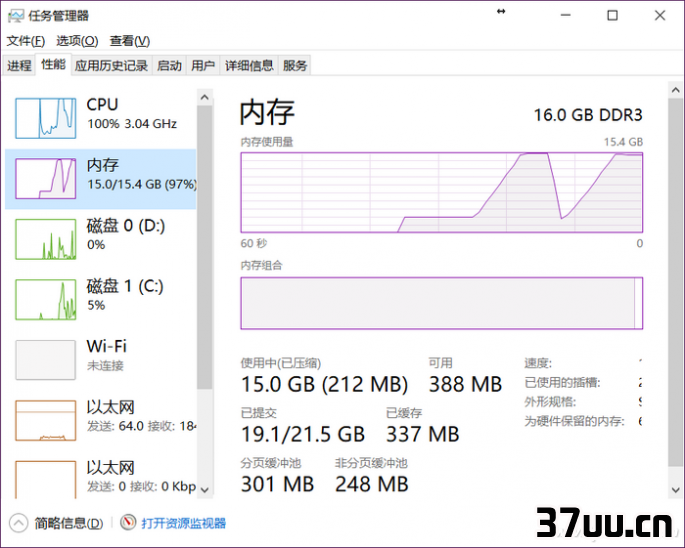Select the CPU usage graph thumbnail
This screenshot has height=548, width=685.
[x=45, y=118]
